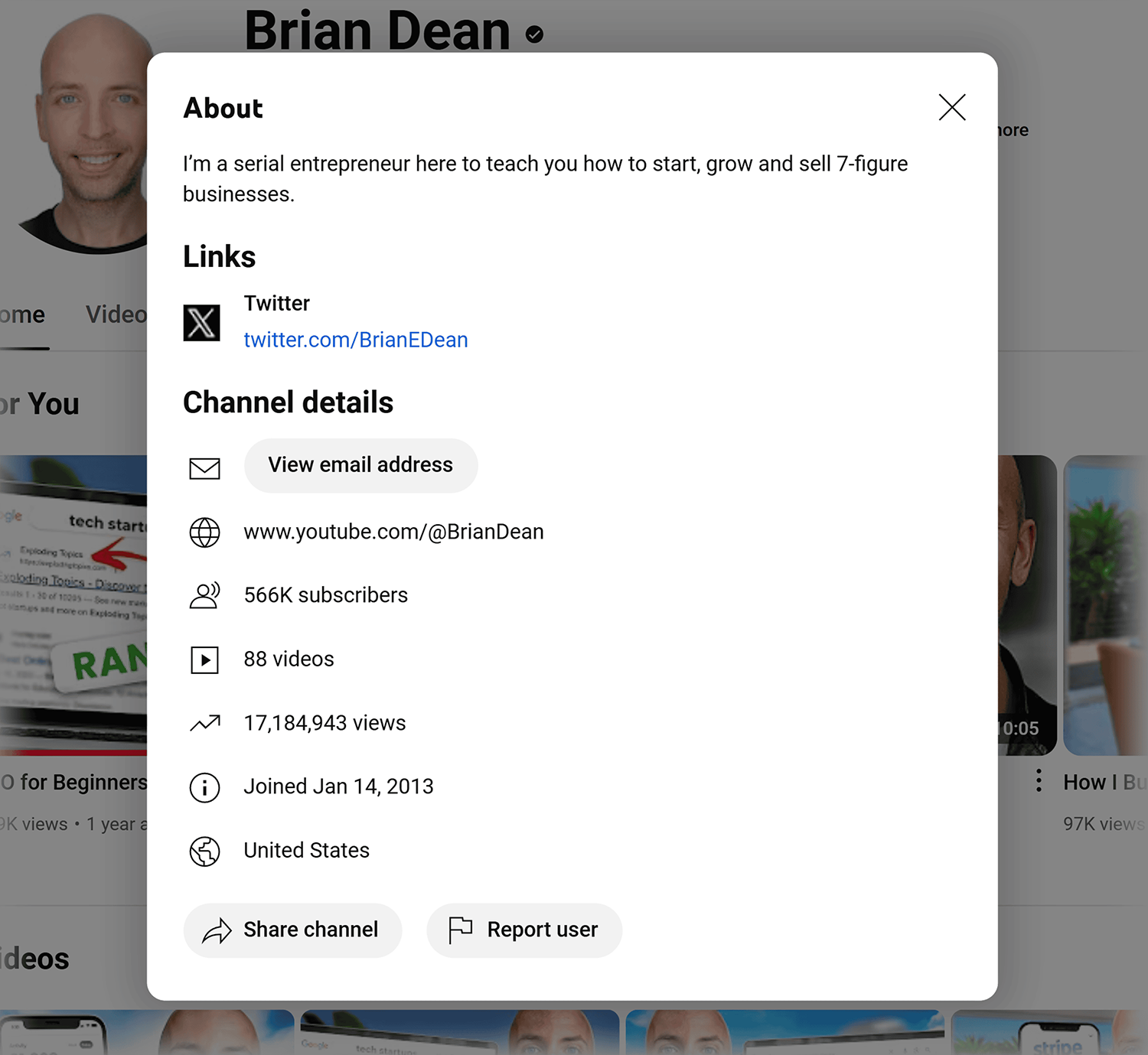
Task: Click the United States text
Action: coord(306,850)
